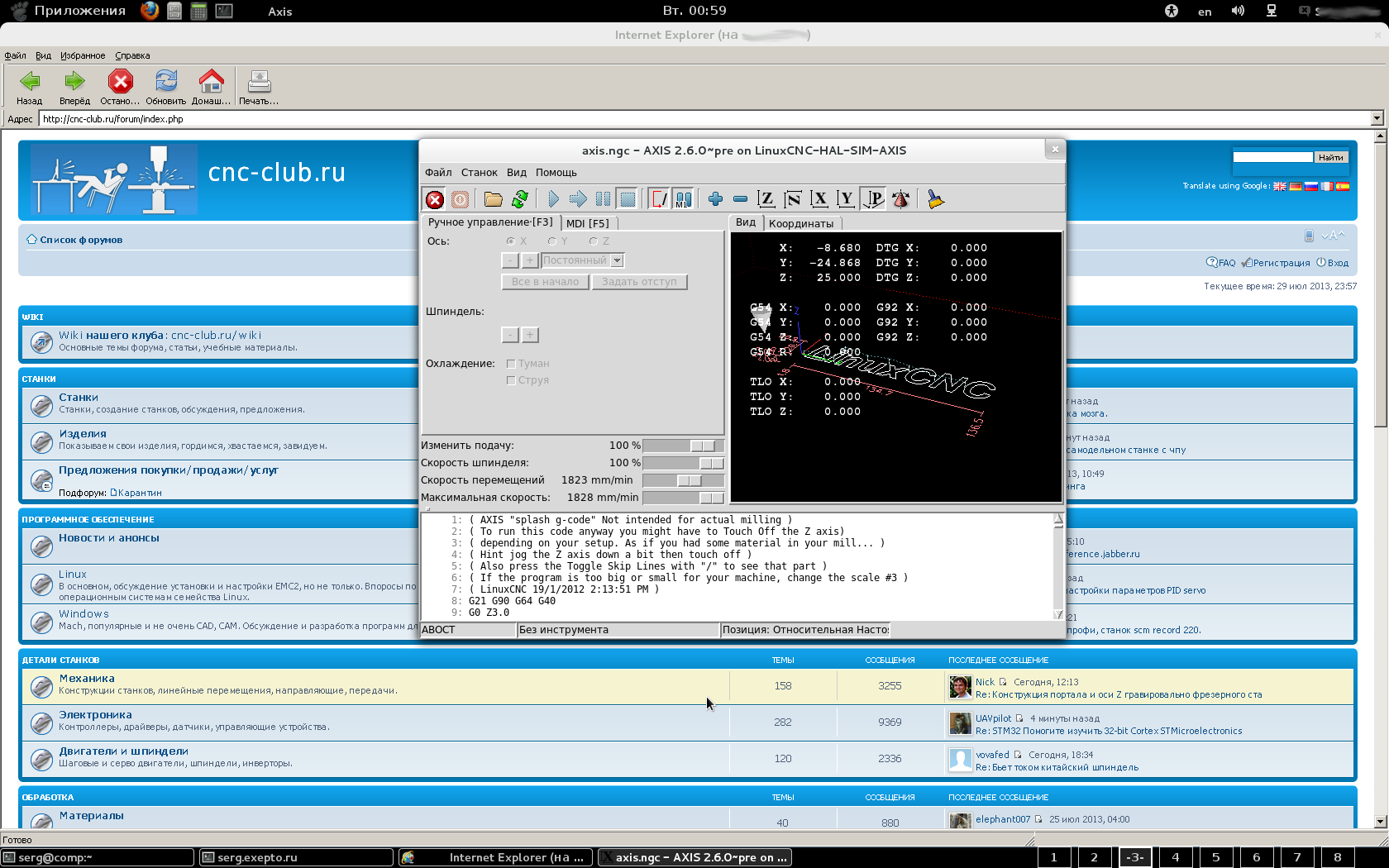Open the Механика forum link

click(87, 679)
